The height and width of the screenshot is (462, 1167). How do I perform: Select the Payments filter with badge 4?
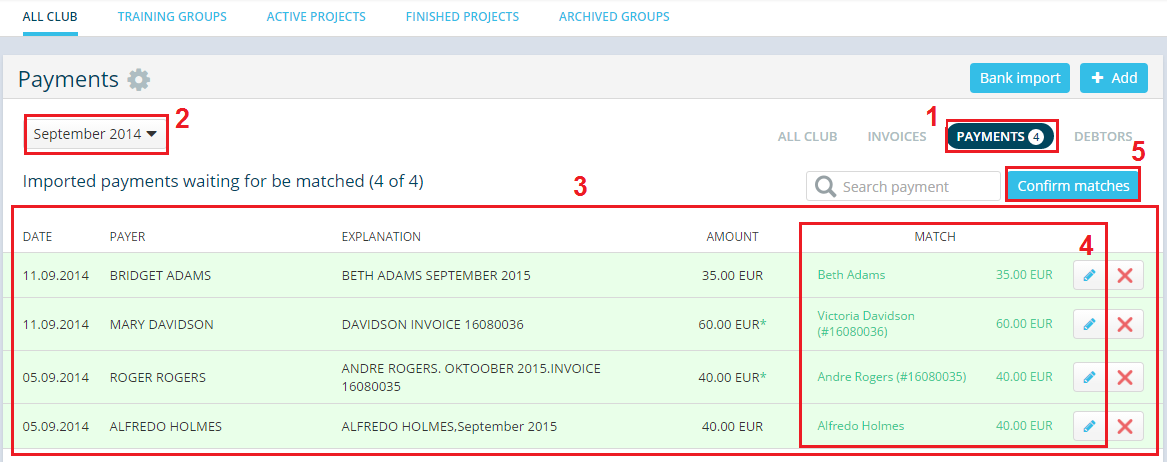click(x=1000, y=137)
